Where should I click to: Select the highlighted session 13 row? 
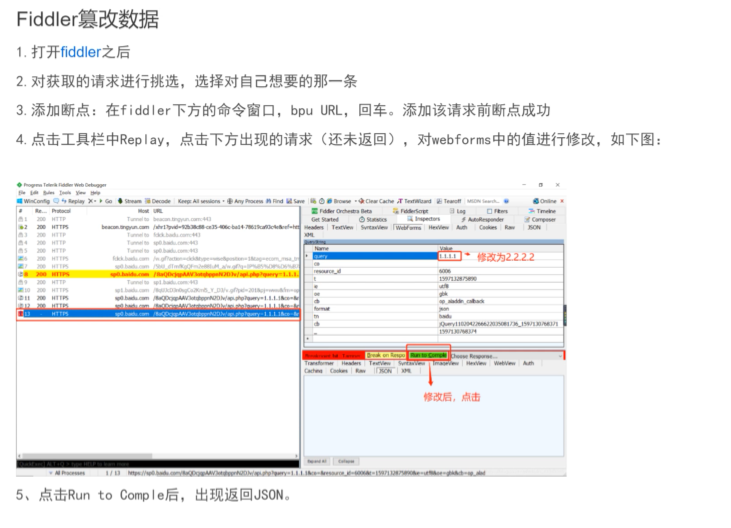(x=159, y=314)
